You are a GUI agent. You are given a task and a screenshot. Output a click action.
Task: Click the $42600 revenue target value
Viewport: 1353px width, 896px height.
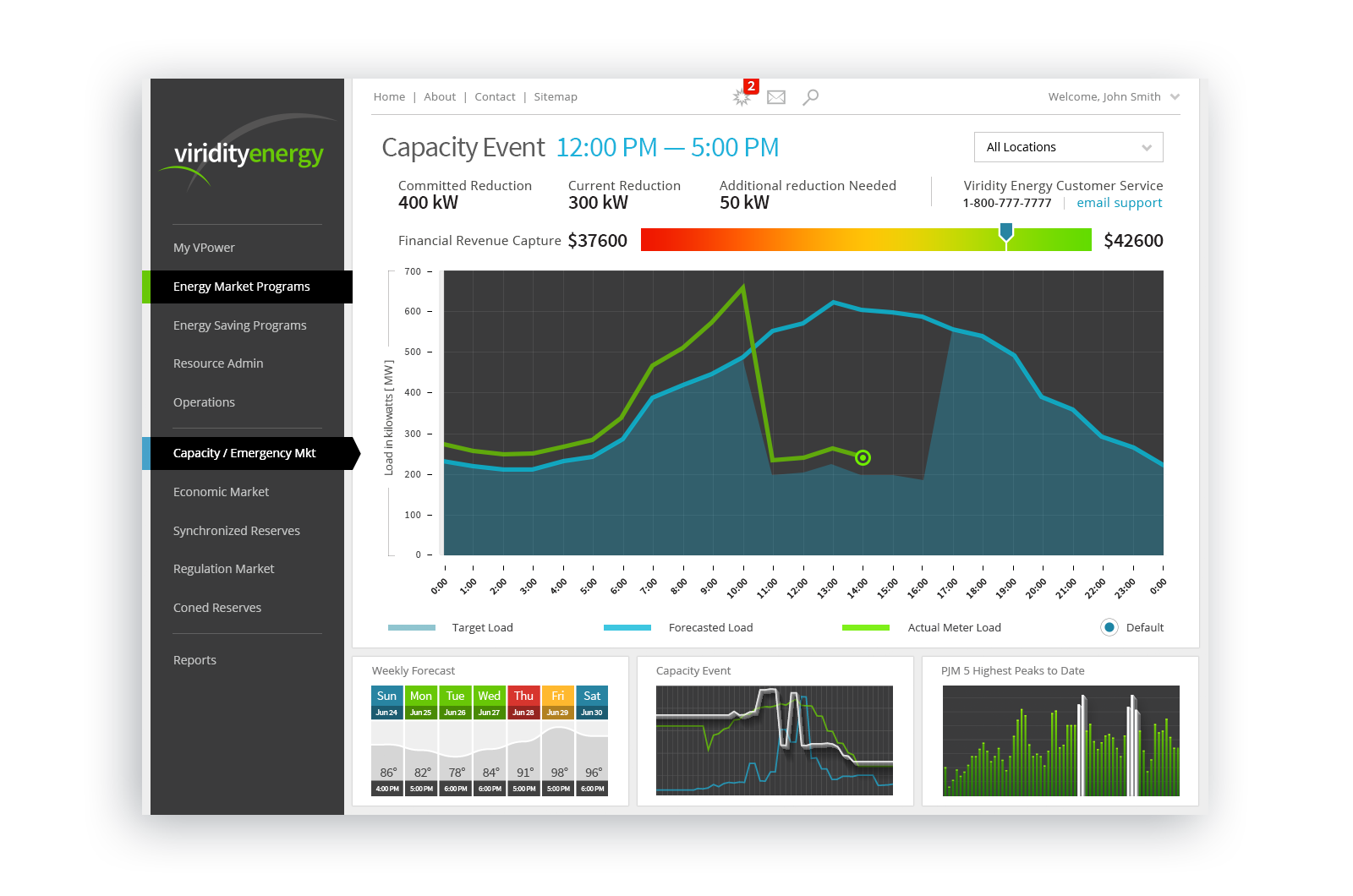pos(1133,241)
